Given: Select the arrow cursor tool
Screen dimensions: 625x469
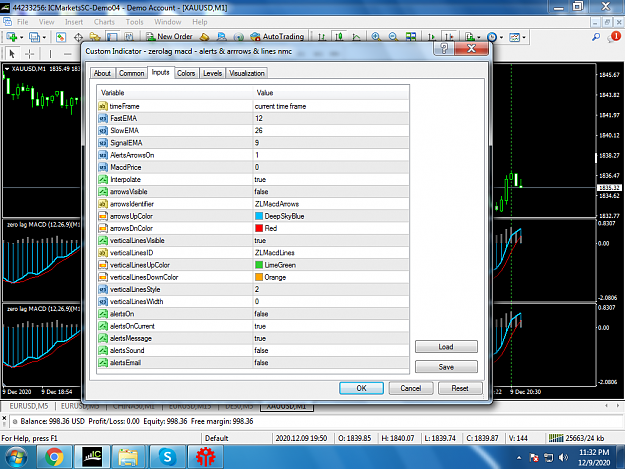Looking at the screenshot, I should coord(12,53).
